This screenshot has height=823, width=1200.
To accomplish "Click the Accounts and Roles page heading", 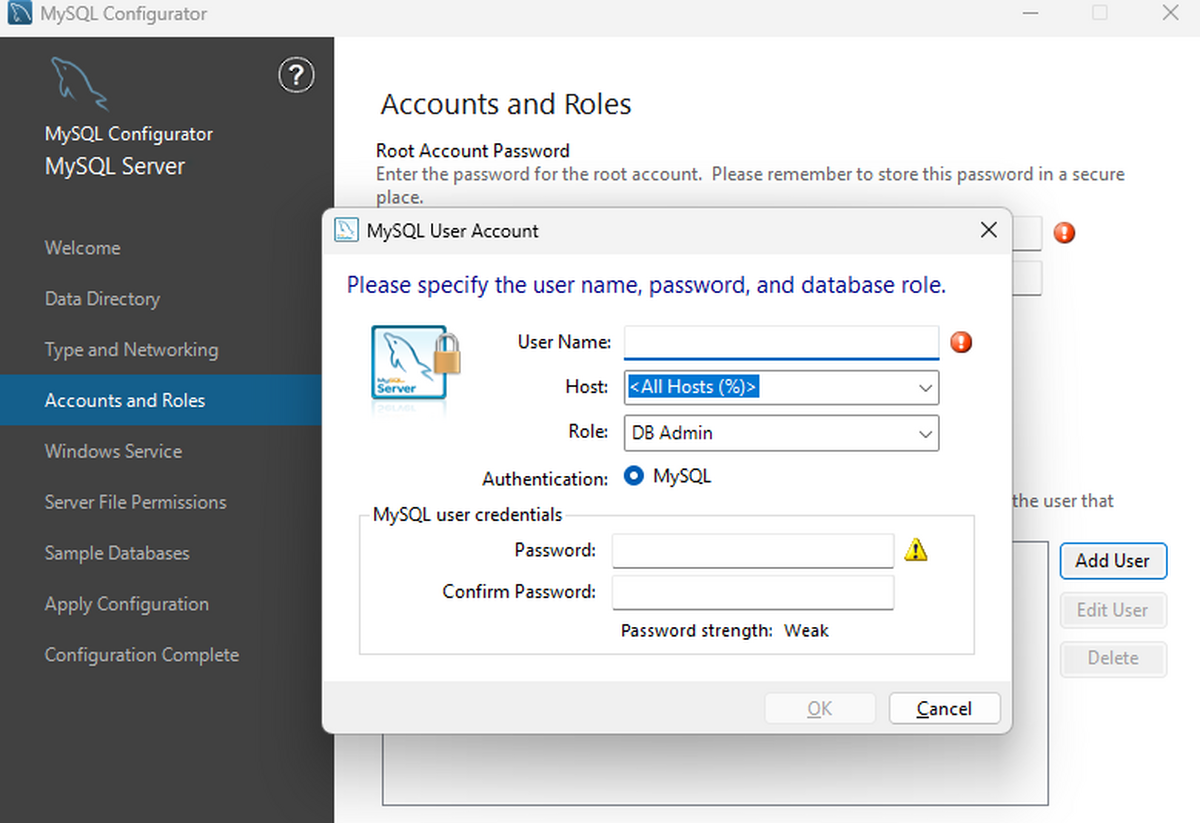I will click(x=506, y=104).
